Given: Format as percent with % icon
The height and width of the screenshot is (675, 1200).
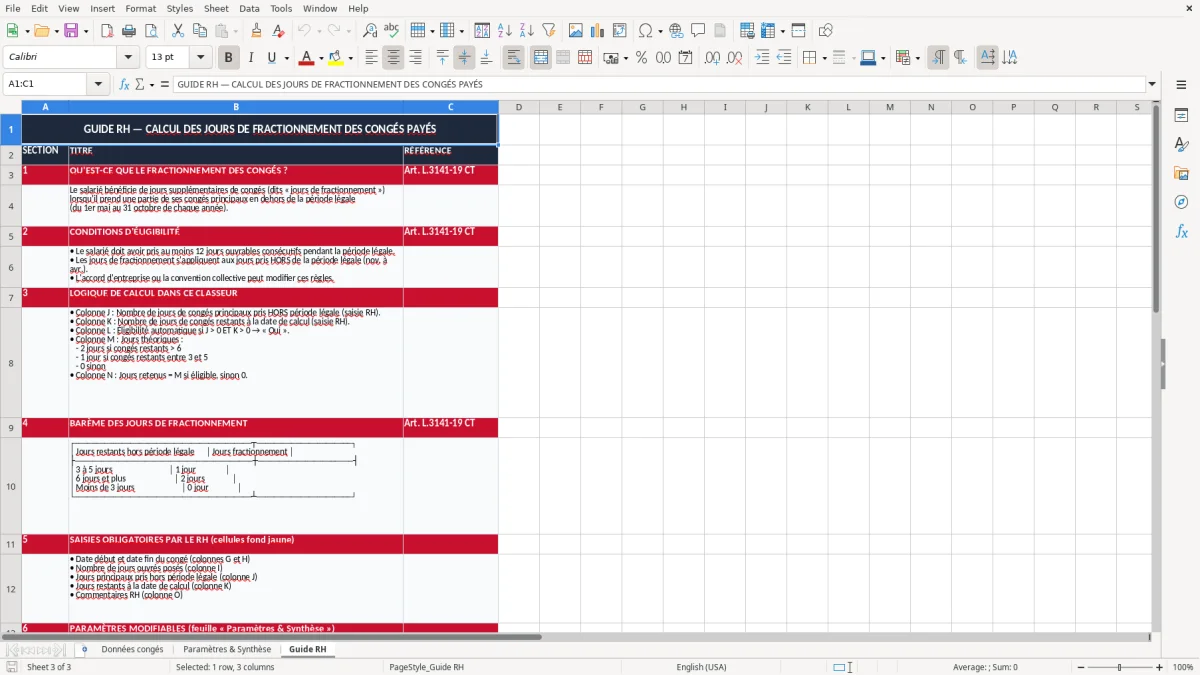Looking at the screenshot, I should [x=641, y=58].
